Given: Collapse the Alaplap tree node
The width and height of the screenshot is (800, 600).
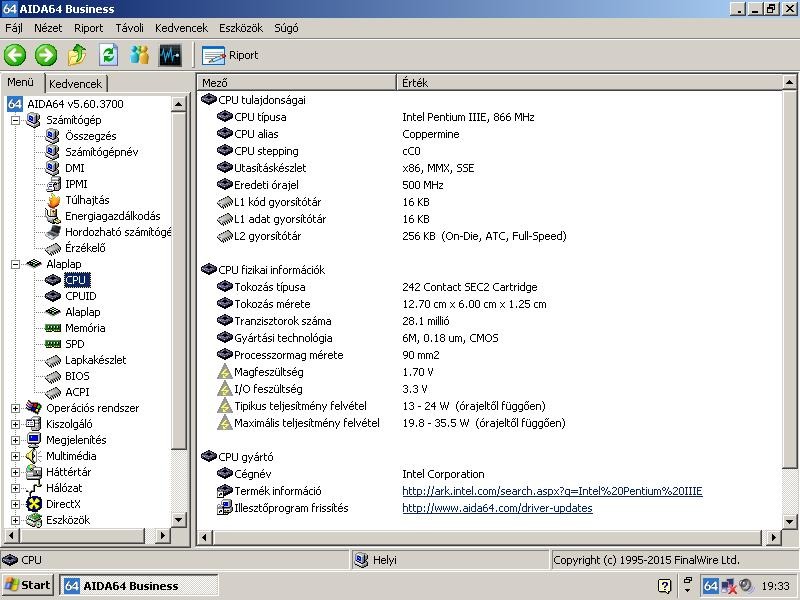Looking at the screenshot, I should pyautogui.click(x=15, y=264).
